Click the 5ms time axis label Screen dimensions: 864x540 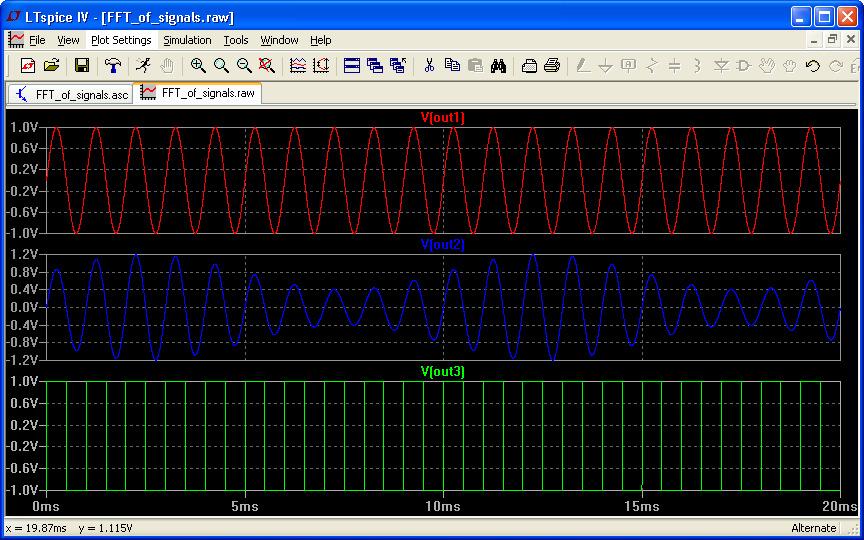[244, 506]
